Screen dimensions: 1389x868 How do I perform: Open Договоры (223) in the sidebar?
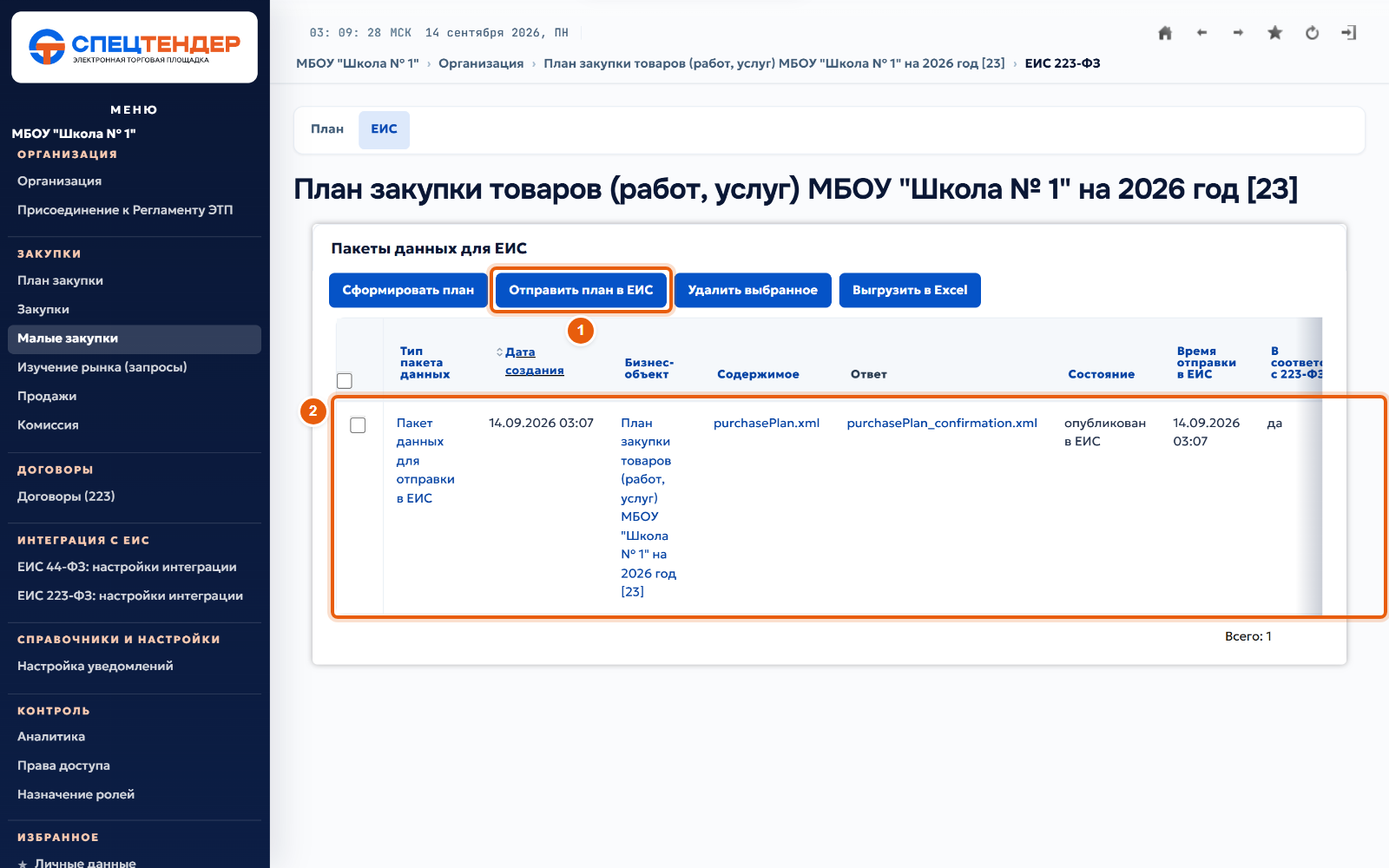(135, 496)
